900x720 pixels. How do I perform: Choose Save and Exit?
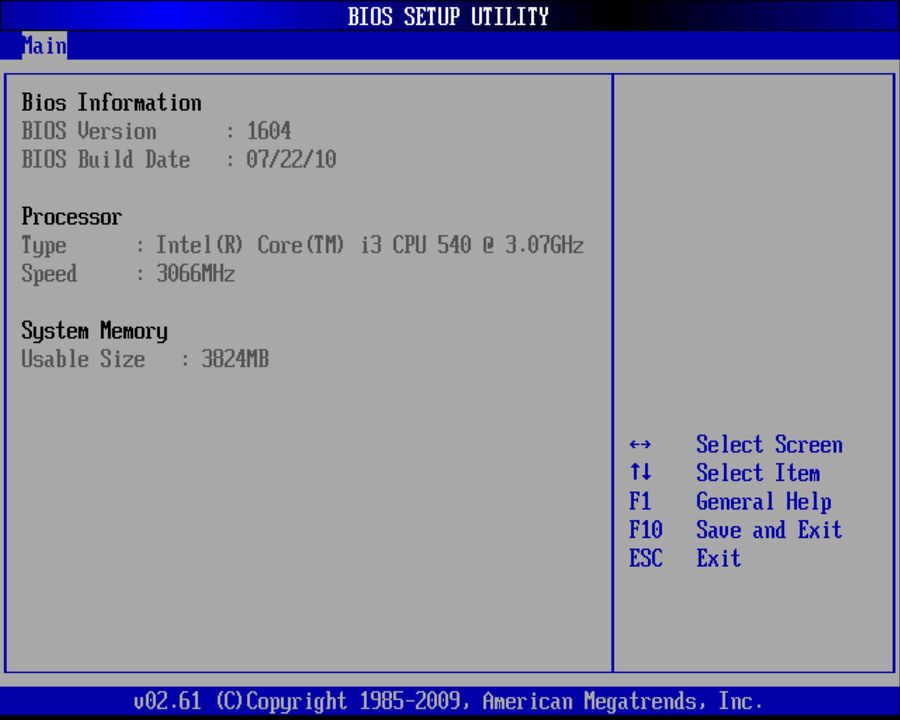[769, 530]
